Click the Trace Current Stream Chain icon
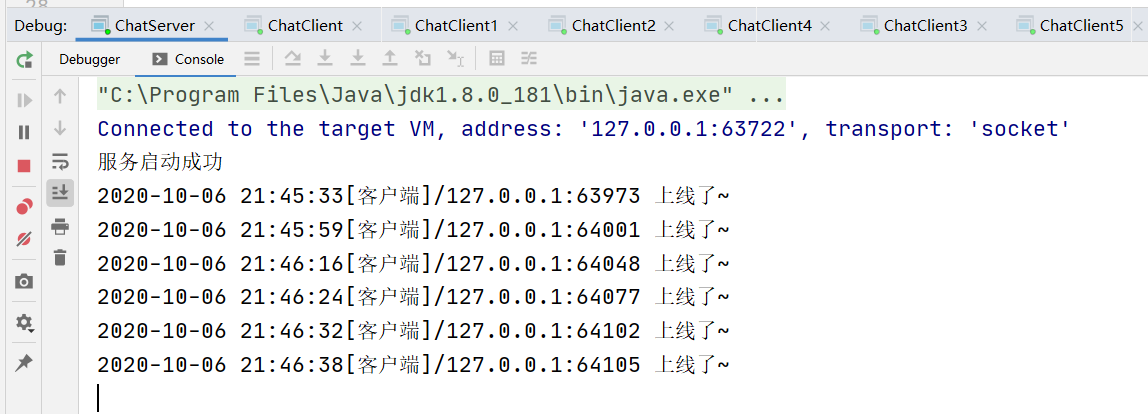Screen dimensions: 1148x414 [x=529, y=59]
